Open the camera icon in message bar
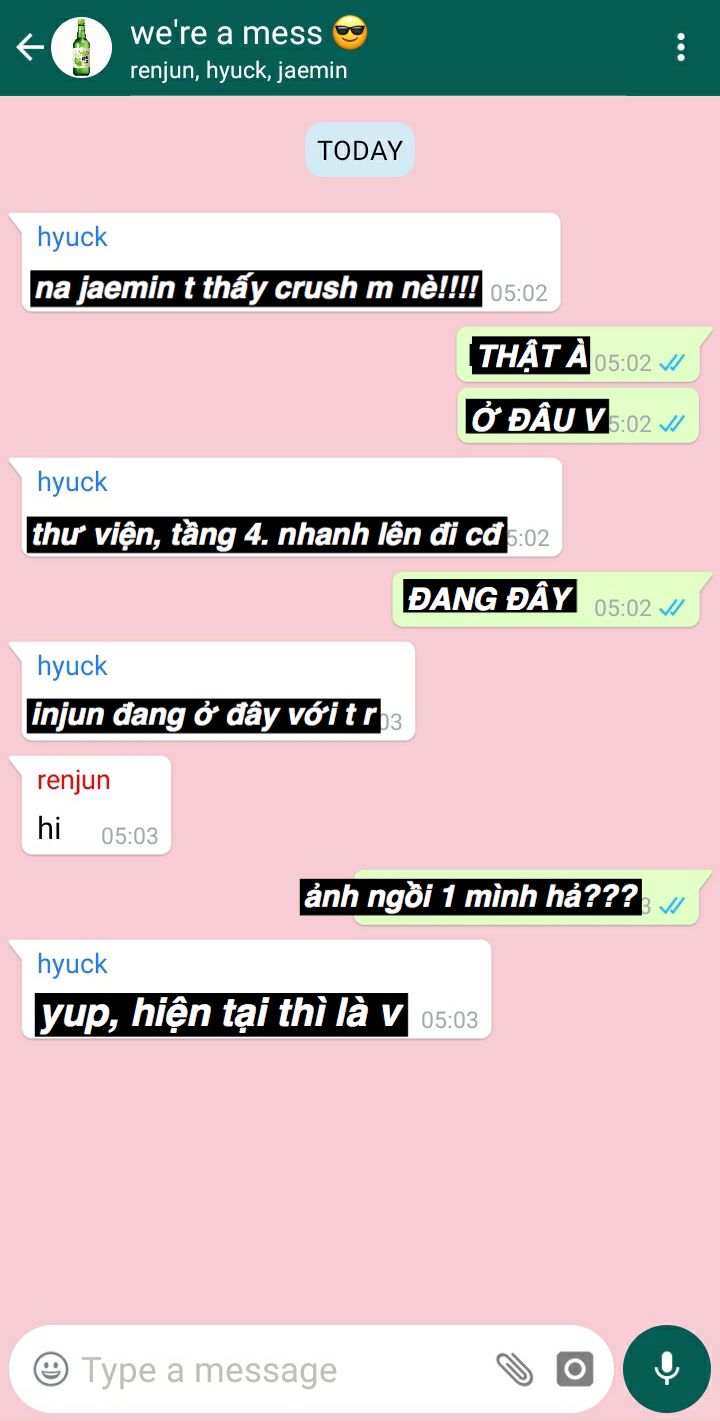The image size is (720, 1421). [575, 1369]
